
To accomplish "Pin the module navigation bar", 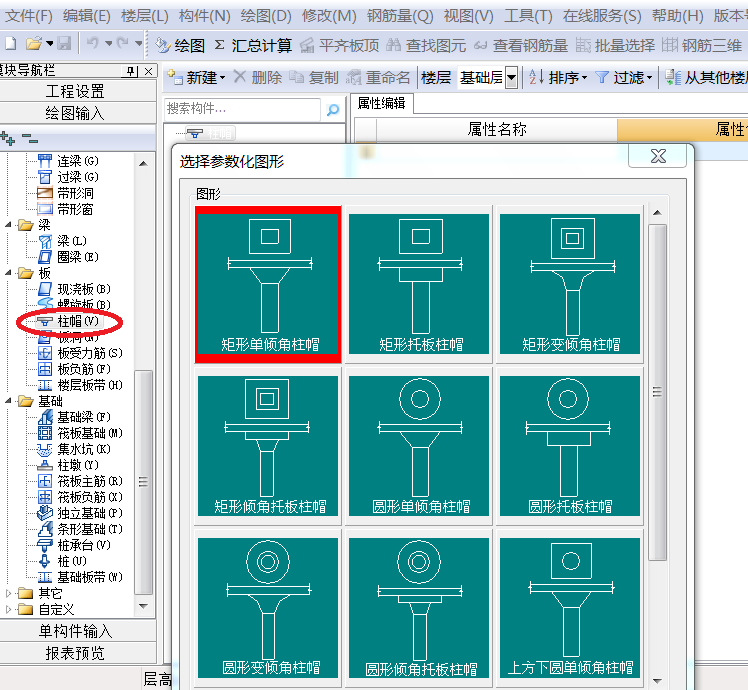I will click(x=131, y=72).
